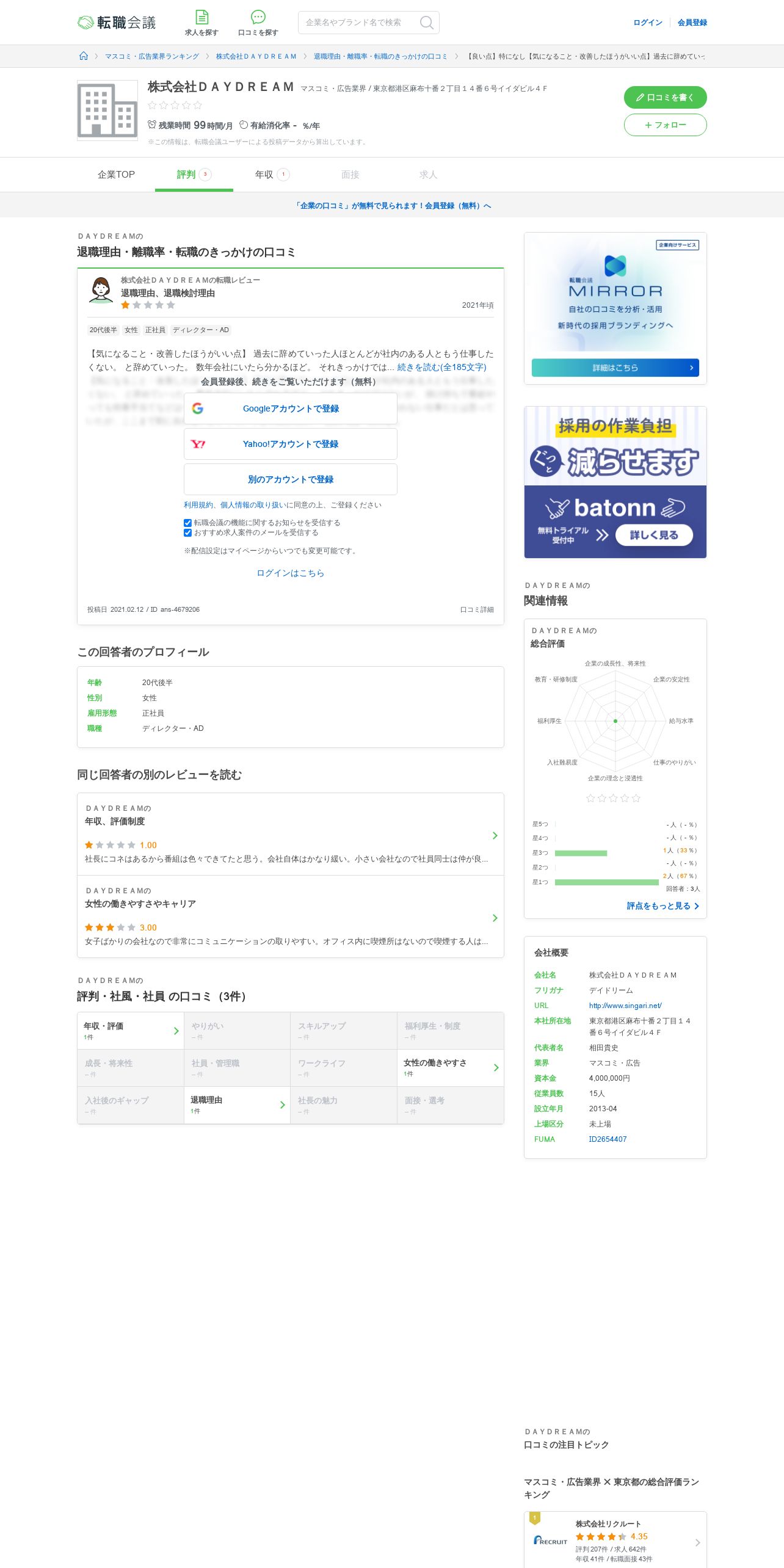784x1568 pixels.
Task: Click 口コミを書く button
Action: pyautogui.click(x=665, y=97)
